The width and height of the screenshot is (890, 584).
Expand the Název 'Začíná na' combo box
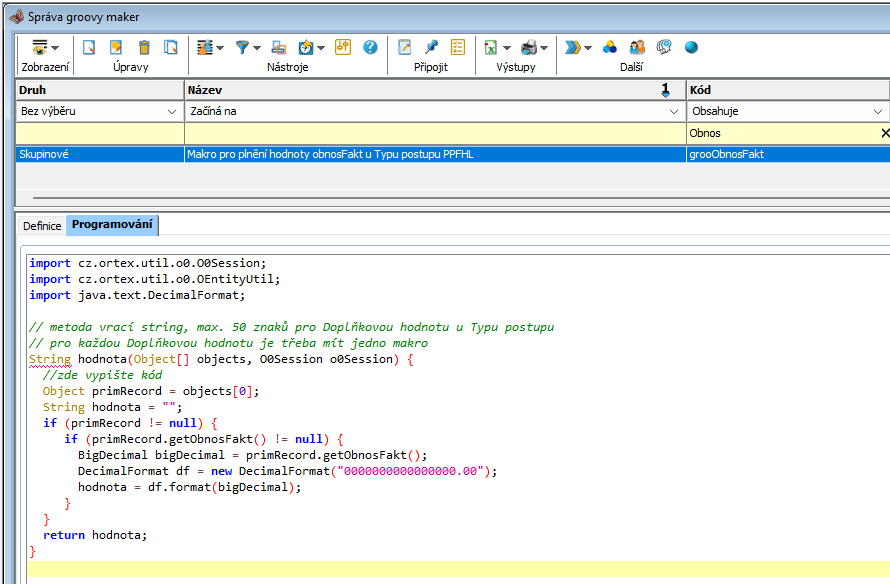[x=674, y=112]
